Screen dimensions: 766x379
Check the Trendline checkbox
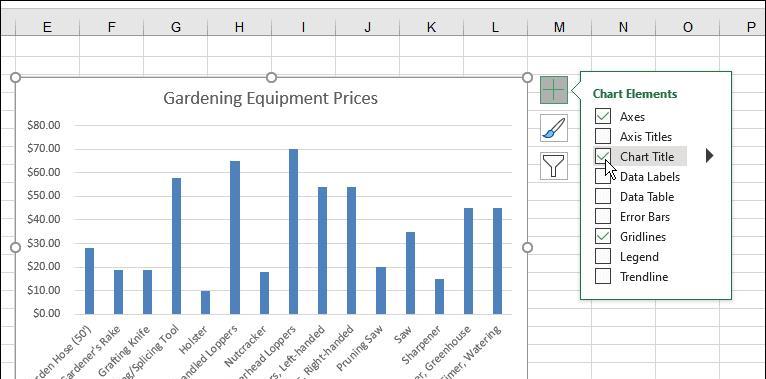[603, 276]
